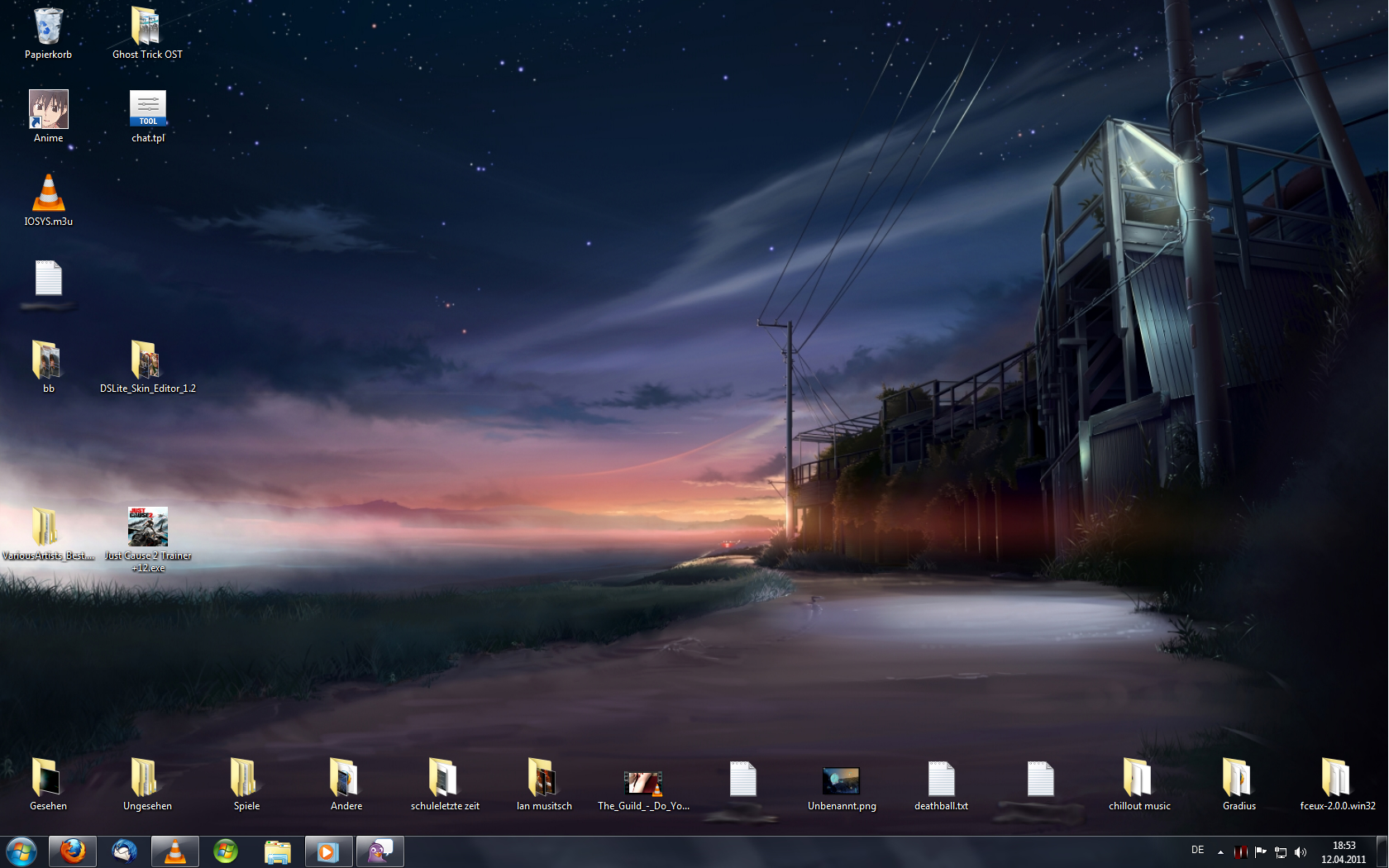The height and width of the screenshot is (868, 1389).
Task: Click the Show Desktop button strip
Action: point(1382,851)
